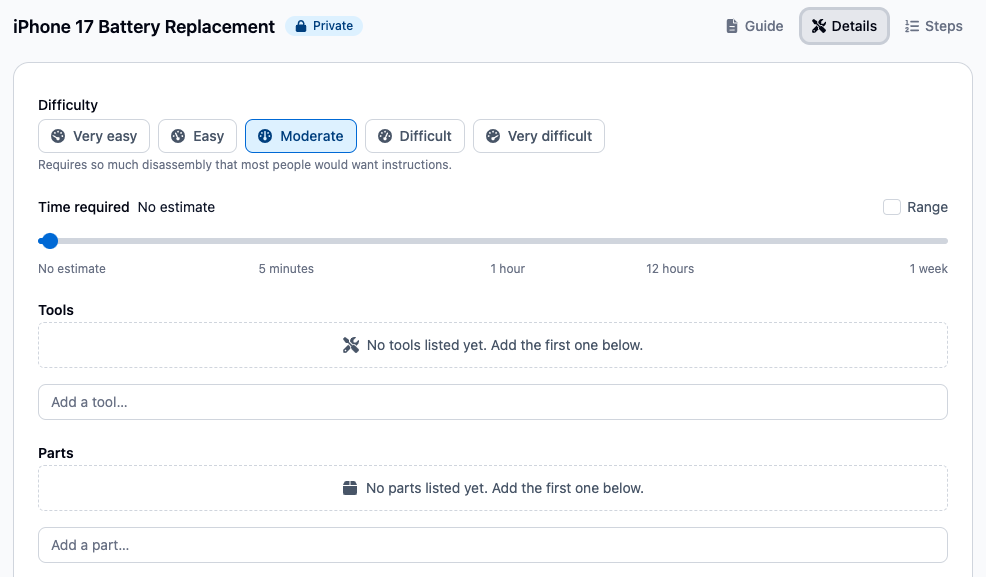The image size is (986, 577).
Task: Click the '12 hours' slider label
Action: click(670, 268)
